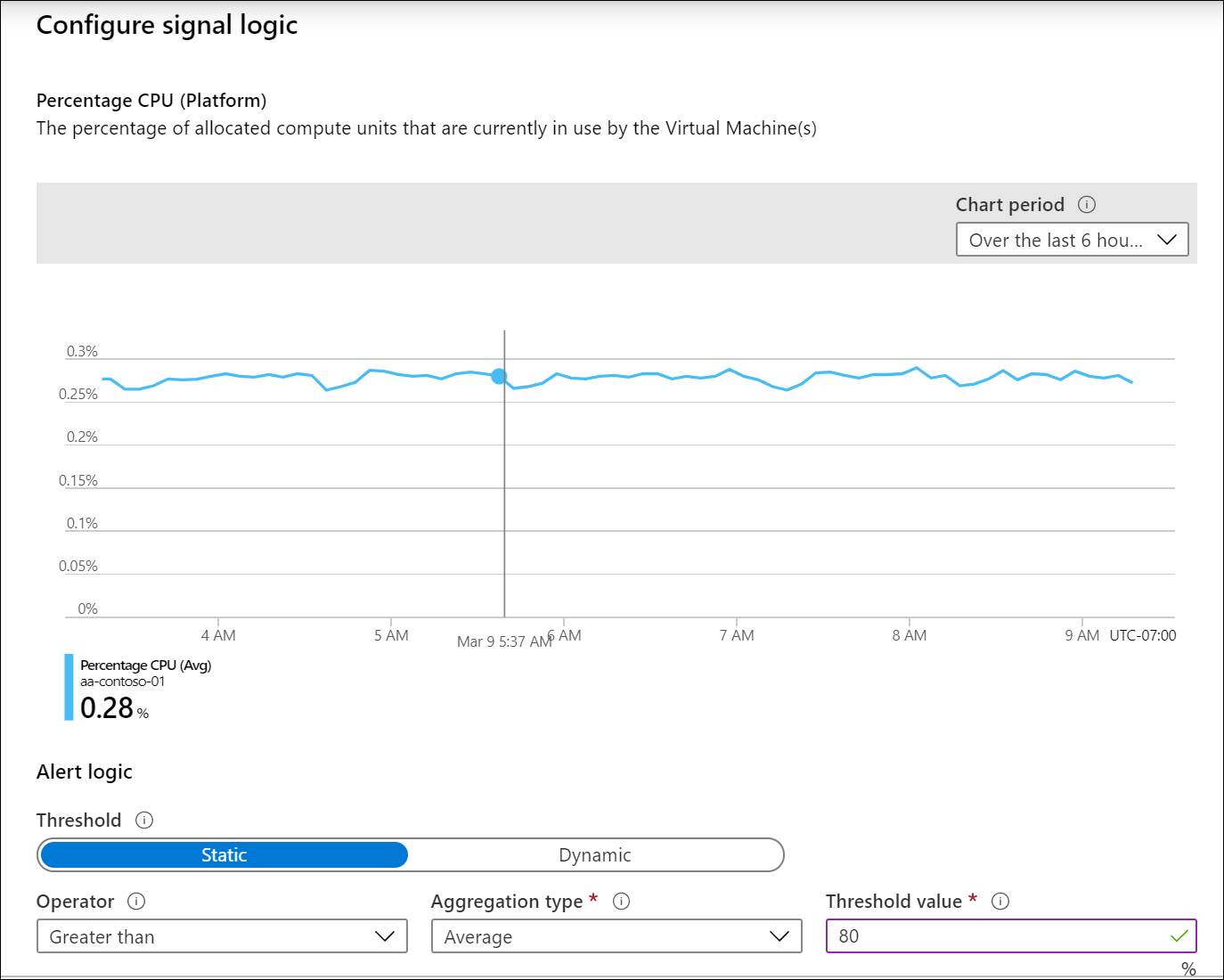Expand the Aggregation type 'Average' dropdown
The image size is (1224, 980).
coord(616,936)
